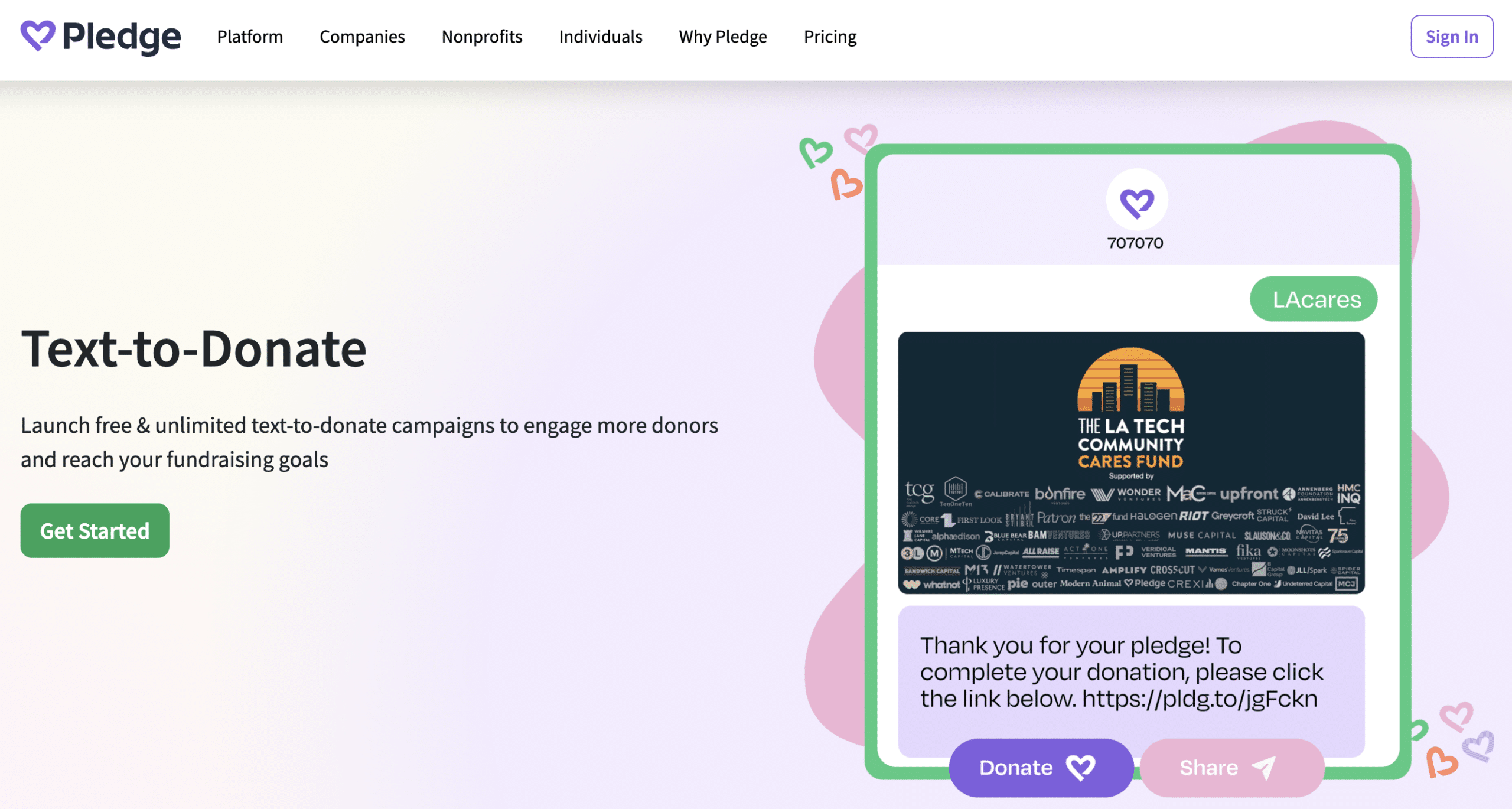Image resolution: width=1512 pixels, height=809 pixels.
Task: Click the LA Tech Community Cares Fund image
Action: click(1131, 463)
